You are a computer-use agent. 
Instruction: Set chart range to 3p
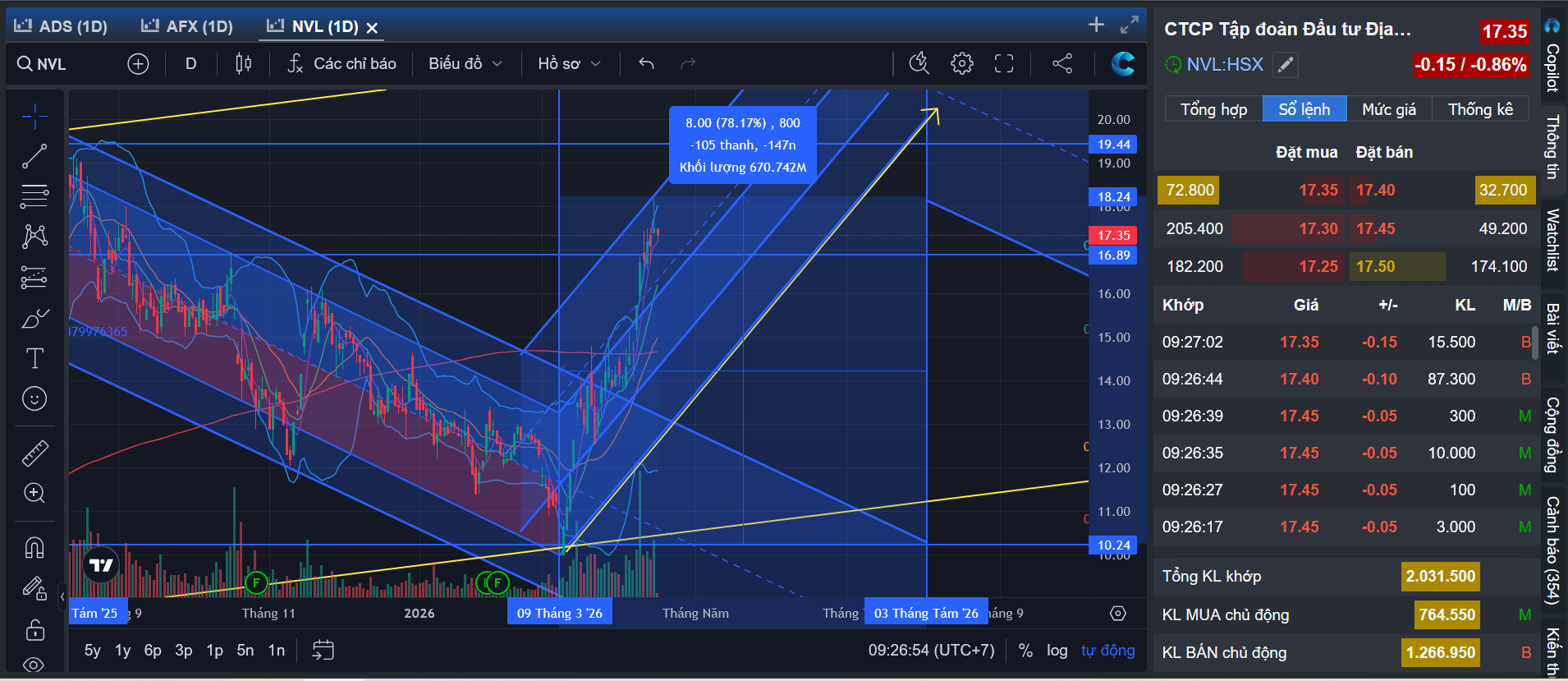(184, 651)
